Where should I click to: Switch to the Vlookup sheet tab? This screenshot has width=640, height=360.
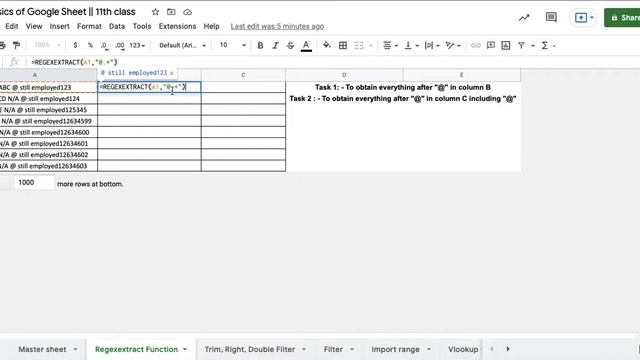point(463,349)
